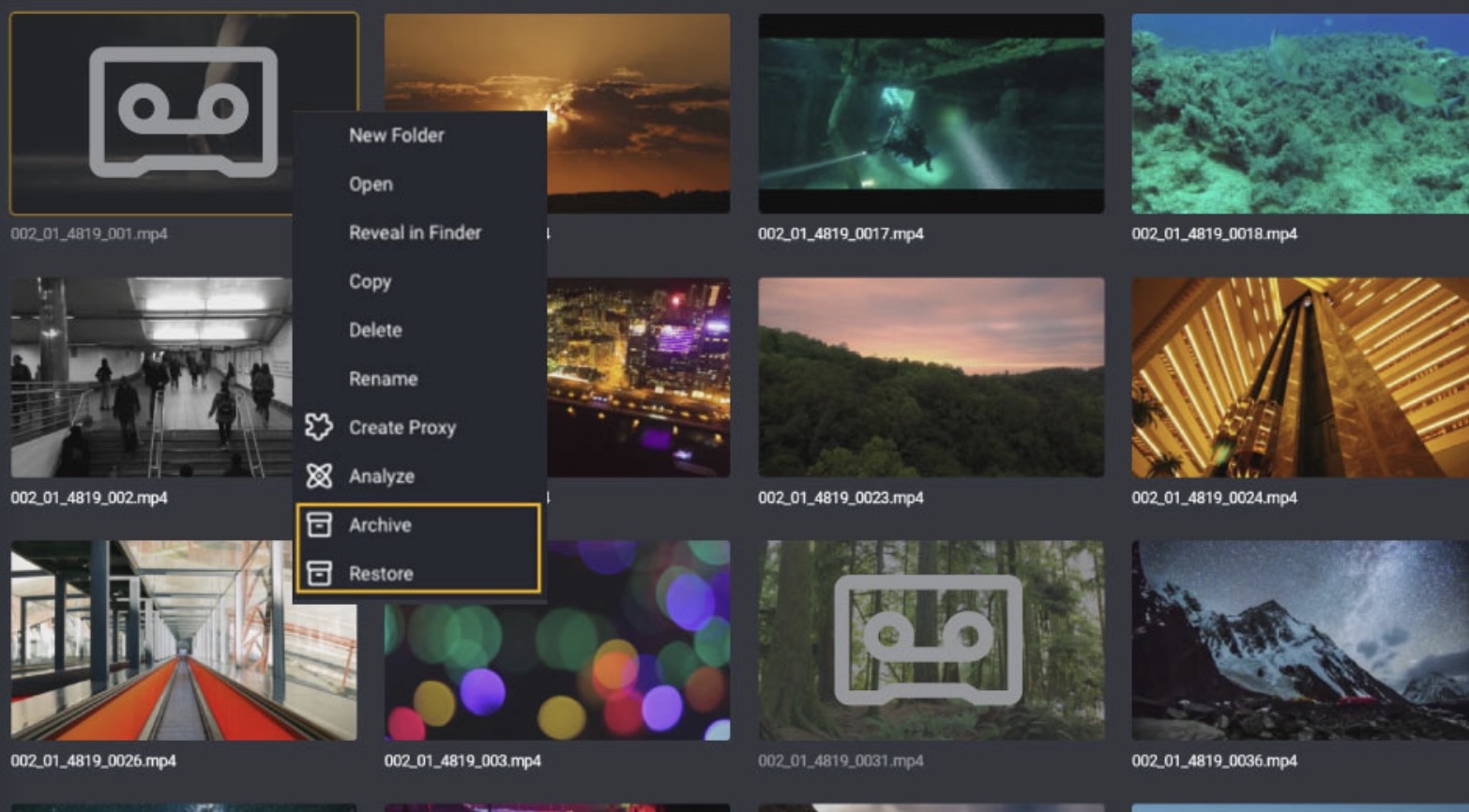Select the sunset forest clip 0023
Viewport: 1469px width, 812px height.
(931, 377)
